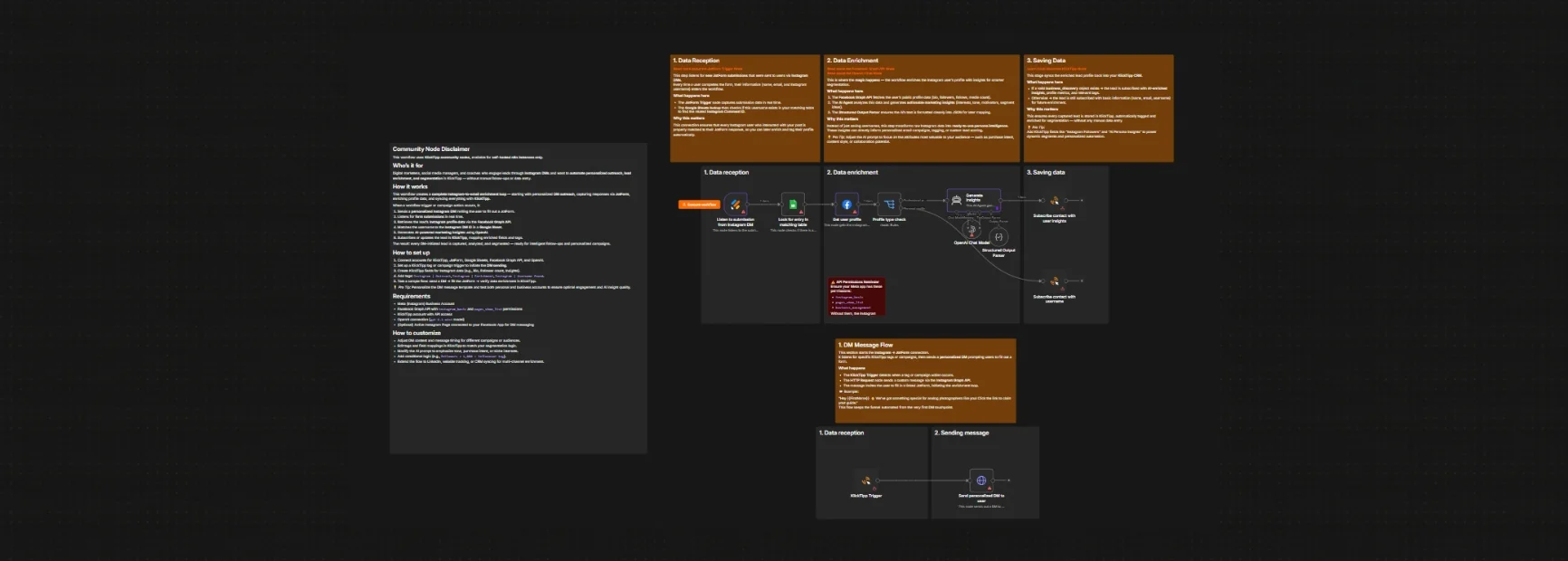
Task: Click the 'Profile type check' node label
Action: 889,219
